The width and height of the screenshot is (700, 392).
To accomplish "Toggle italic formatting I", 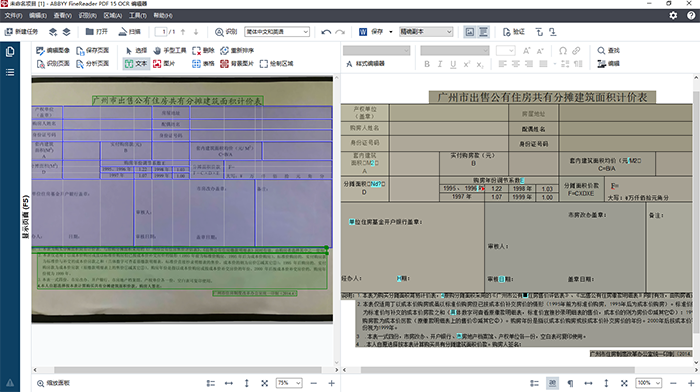I will point(440,64).
